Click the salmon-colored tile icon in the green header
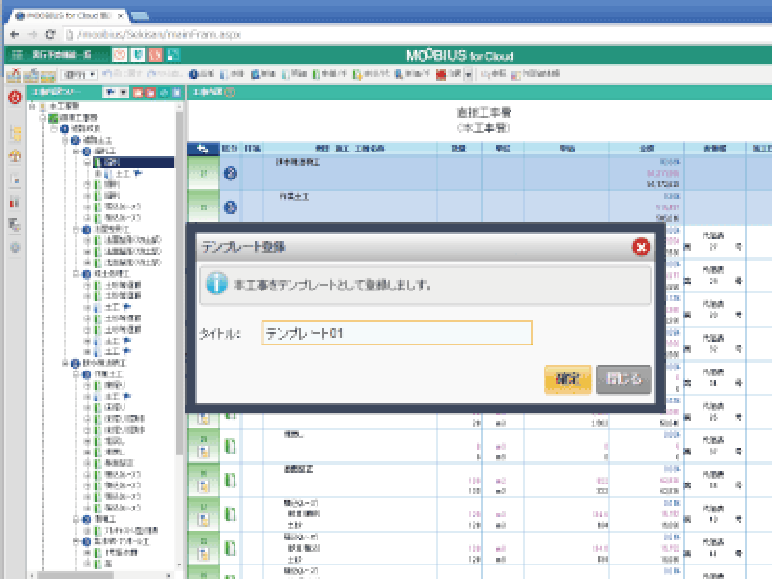 (x=156, y=55)
